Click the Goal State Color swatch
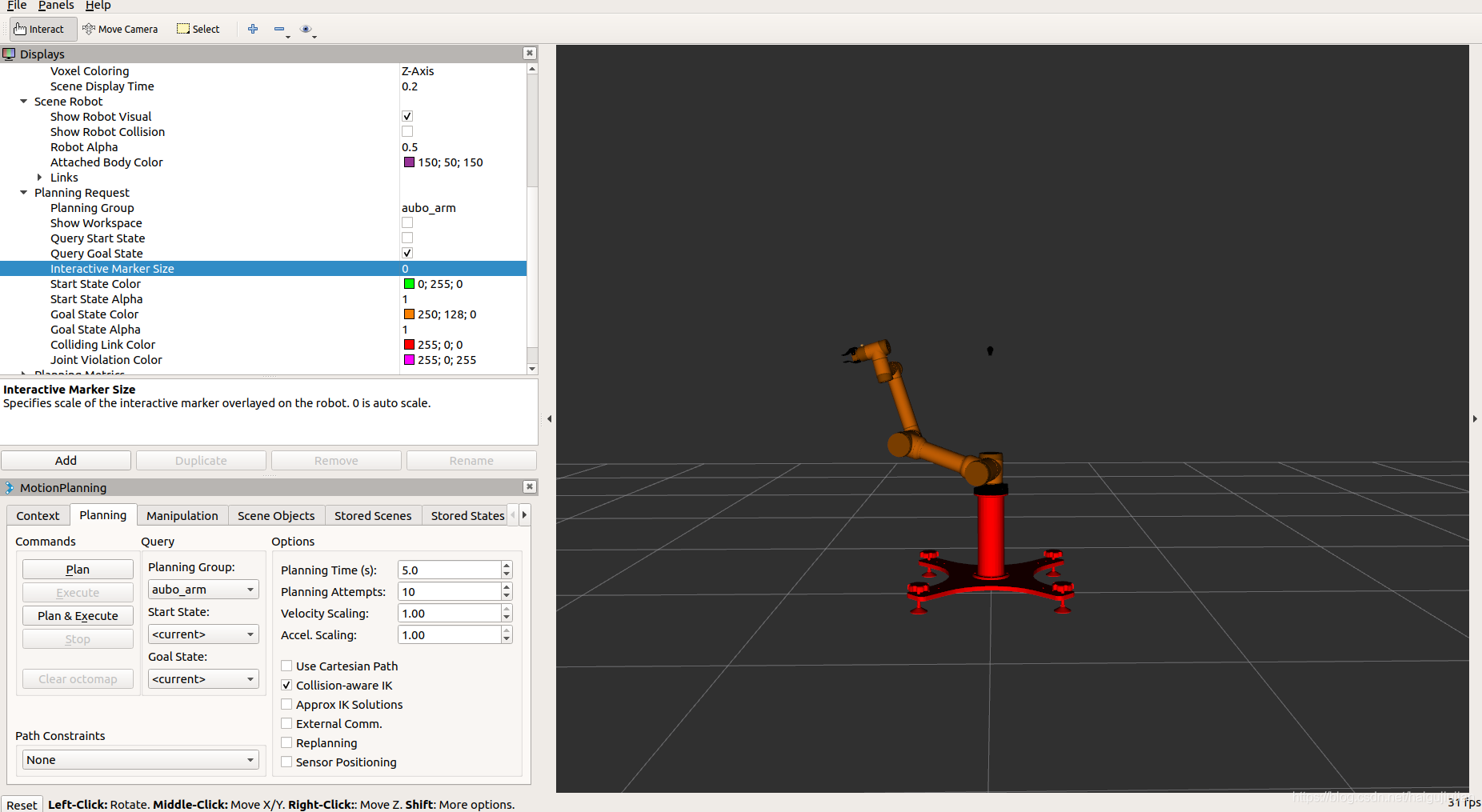The height and width of the screenshot is (812, 1482). point(409,314)
